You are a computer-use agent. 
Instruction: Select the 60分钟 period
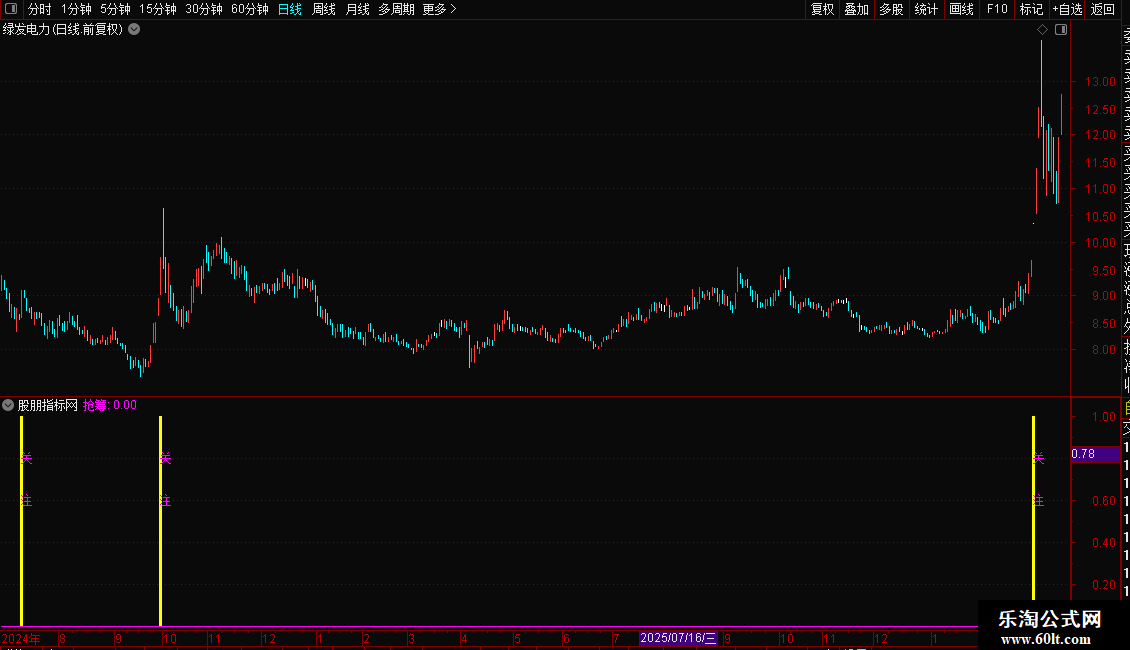click(249, 9)
